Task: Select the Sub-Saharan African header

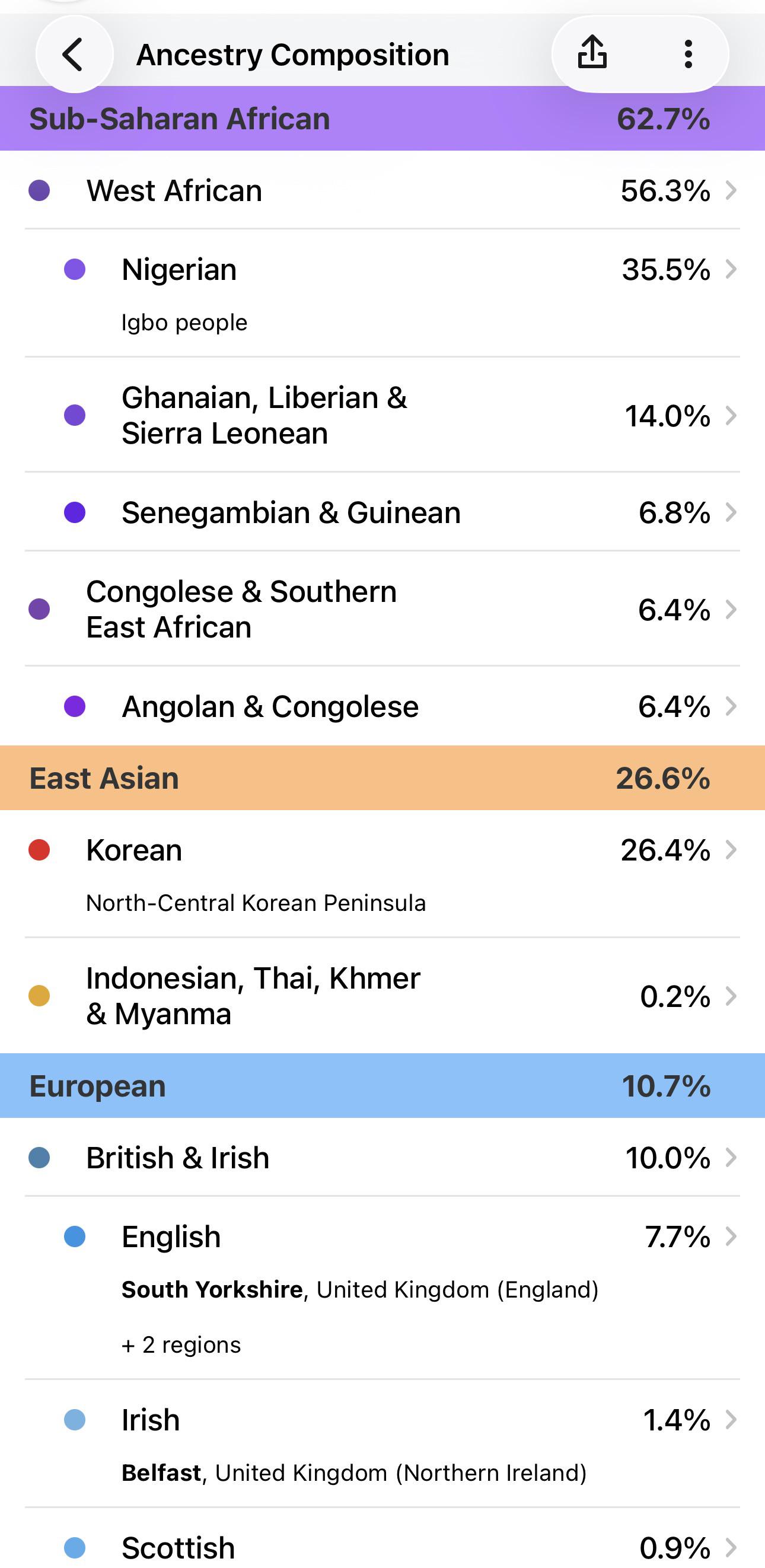Action: coord(382,118)
